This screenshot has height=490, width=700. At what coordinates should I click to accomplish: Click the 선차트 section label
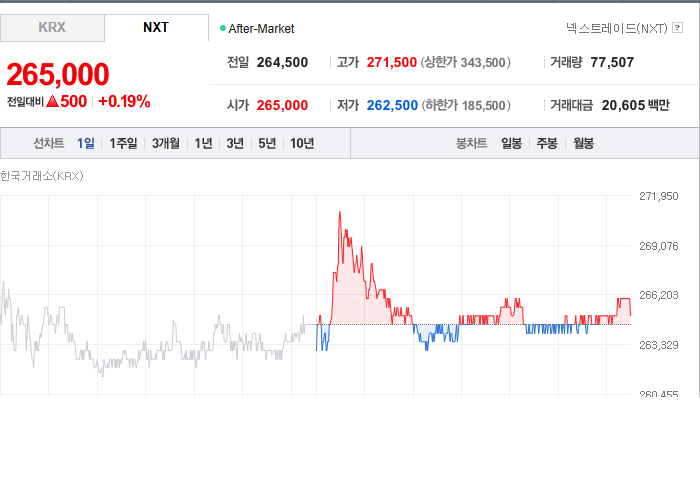[49, 143]
